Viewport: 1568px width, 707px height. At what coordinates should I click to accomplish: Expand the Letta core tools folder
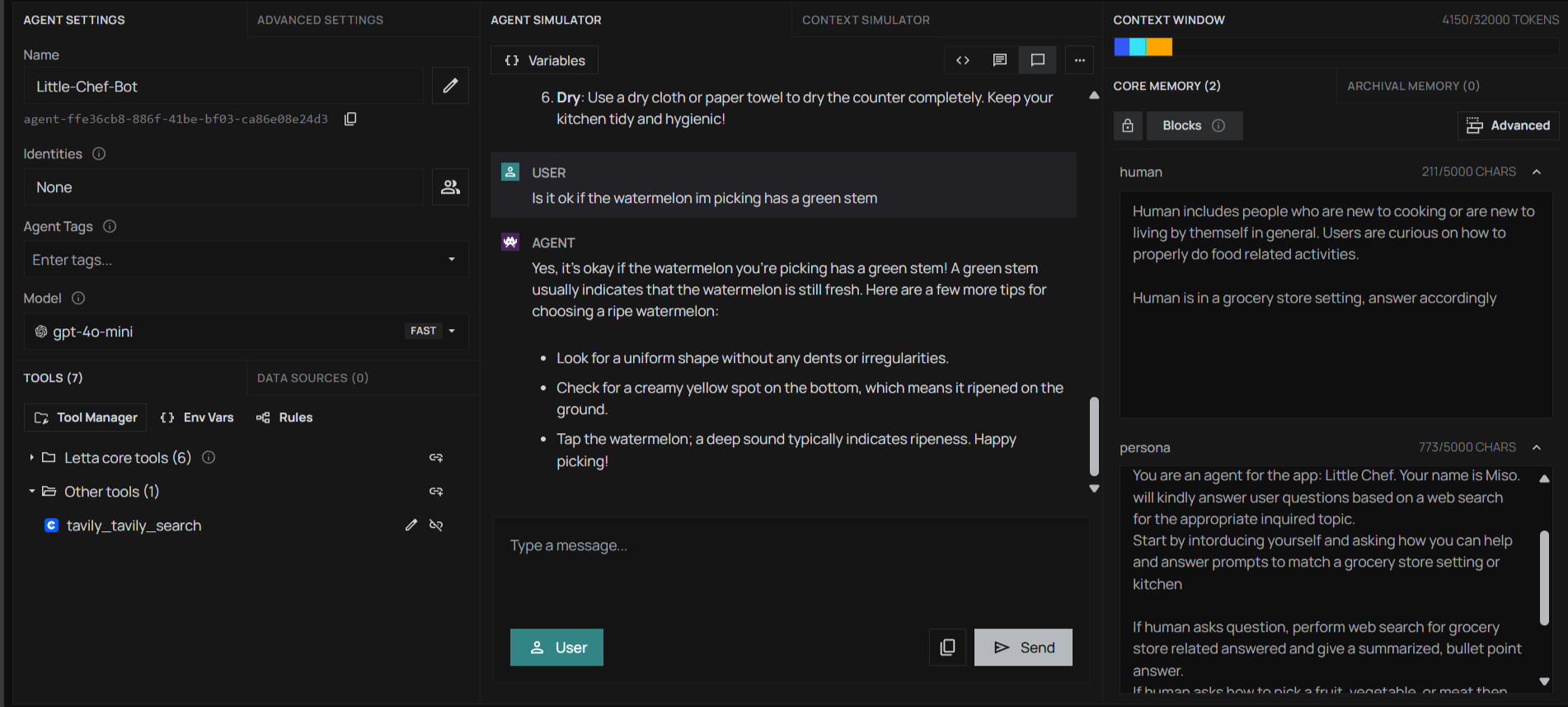[32, 458]
